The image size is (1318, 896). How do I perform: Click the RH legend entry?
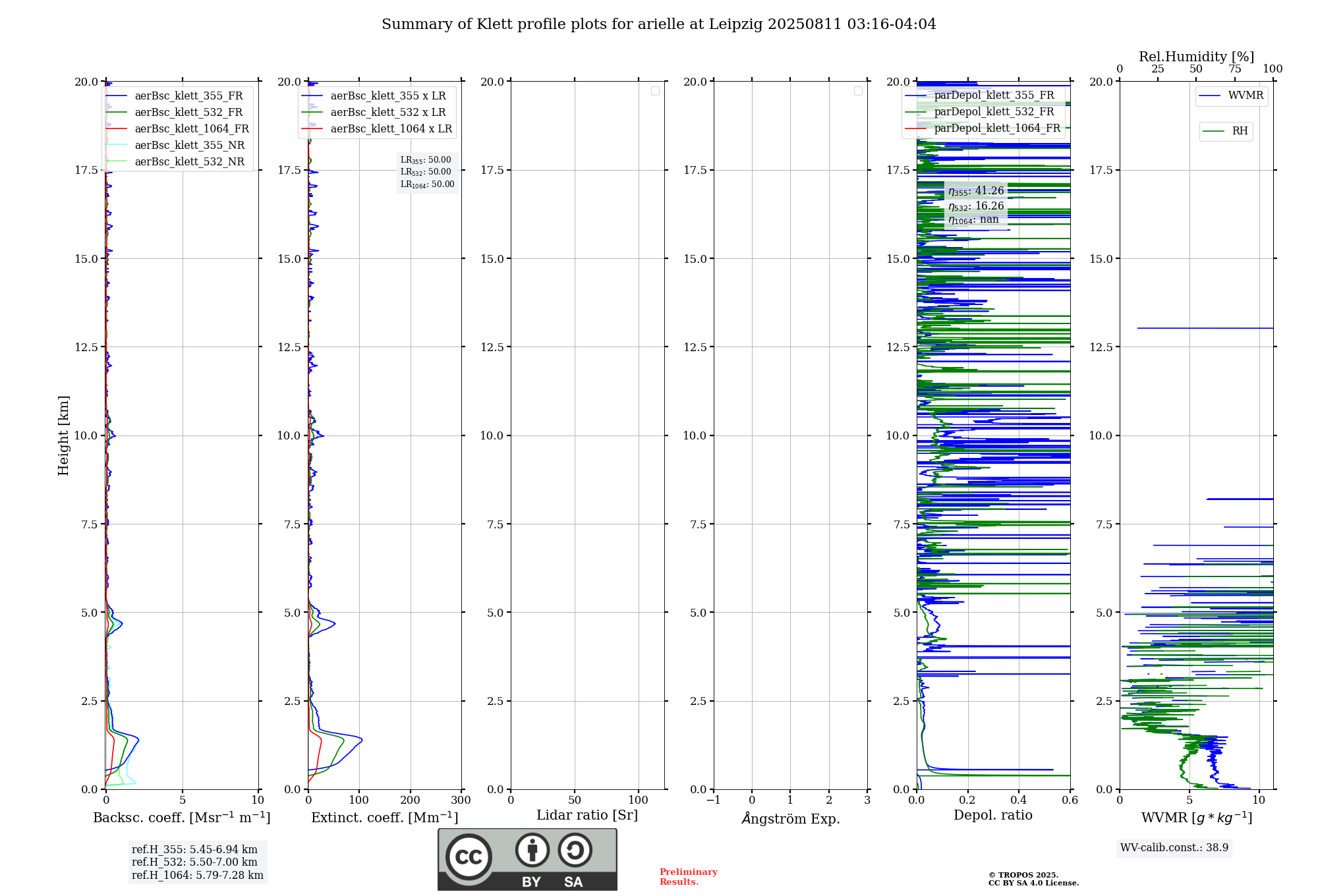click(x=1226, y=131)
